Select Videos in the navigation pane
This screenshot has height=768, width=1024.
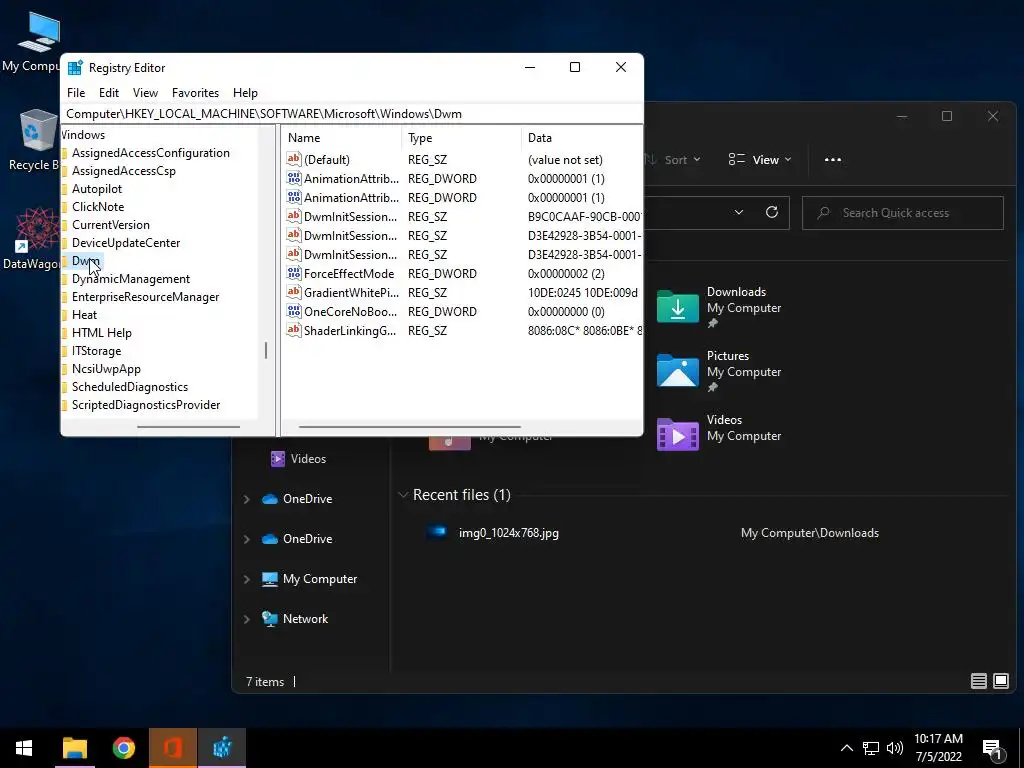coord(308,458)
